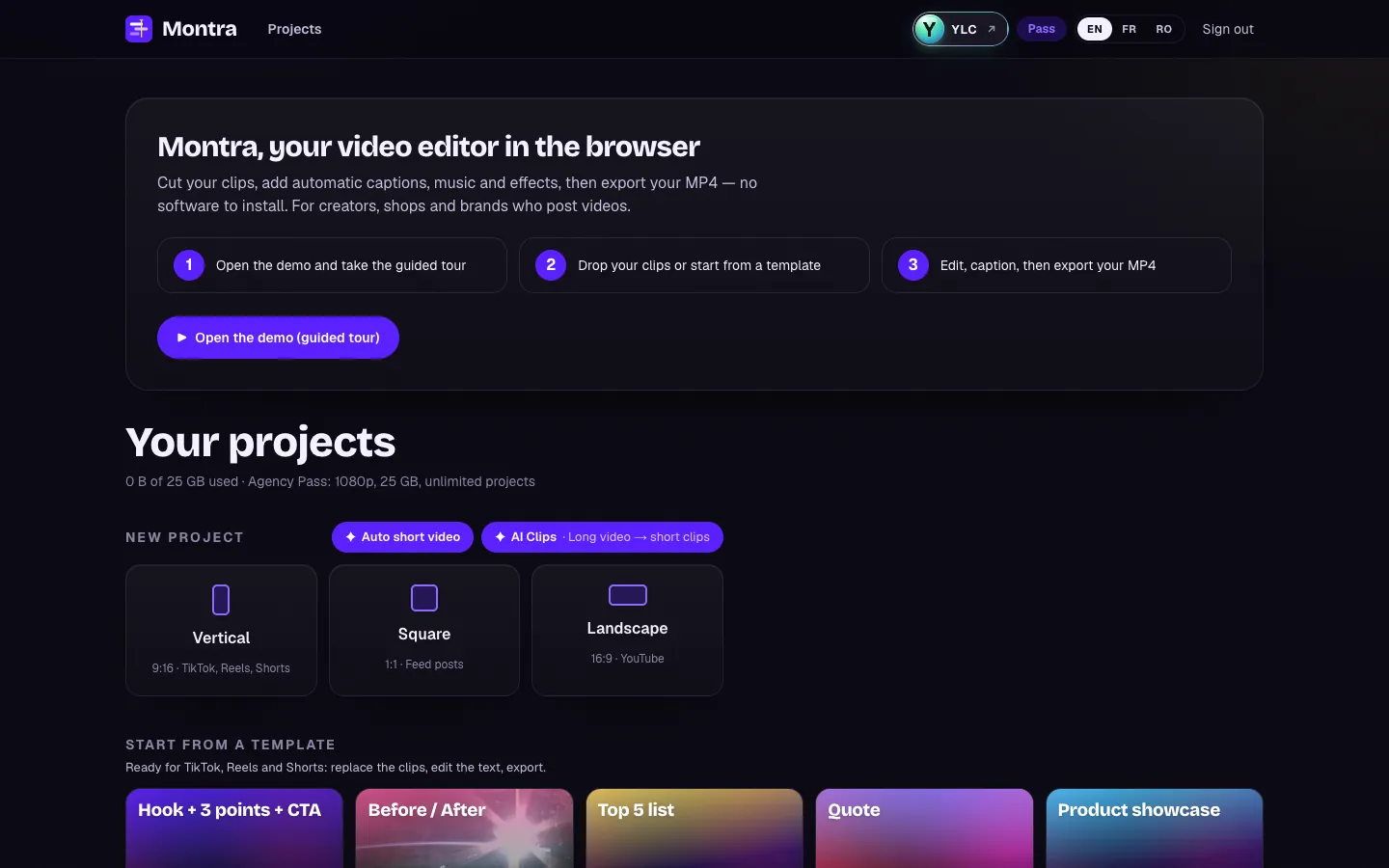Switch language to RO

click(x=1164, y=29)
